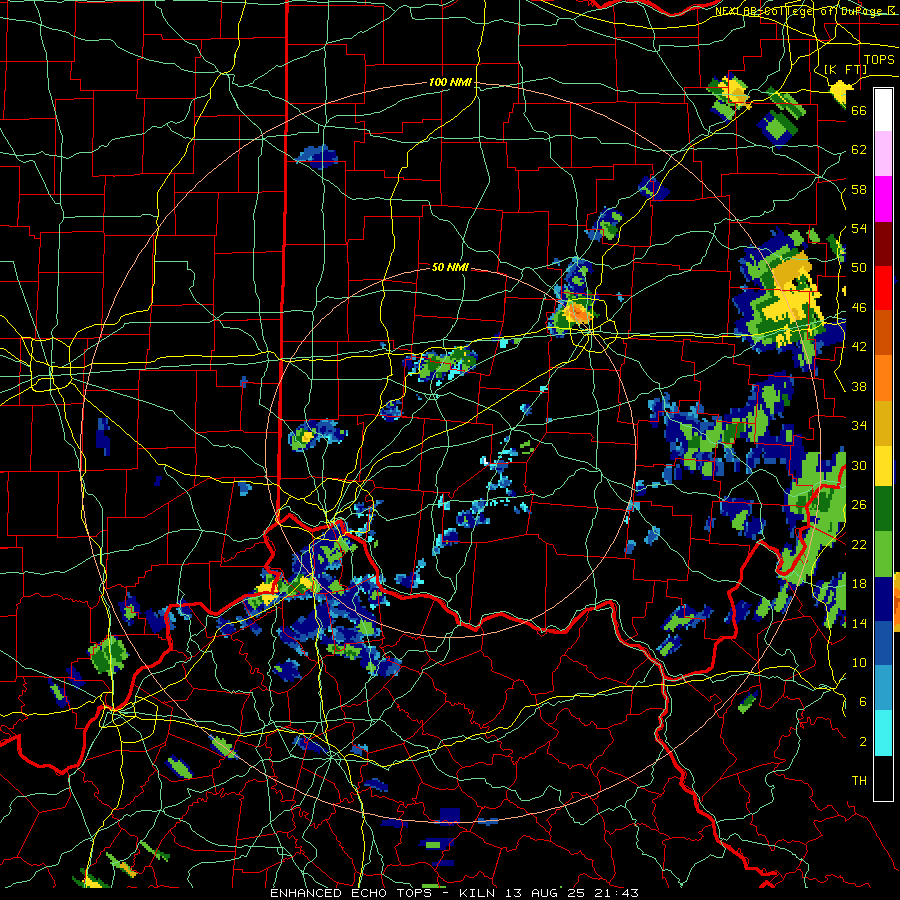
Task: Select the dark green legend swatch
Action: pos(883,508)
